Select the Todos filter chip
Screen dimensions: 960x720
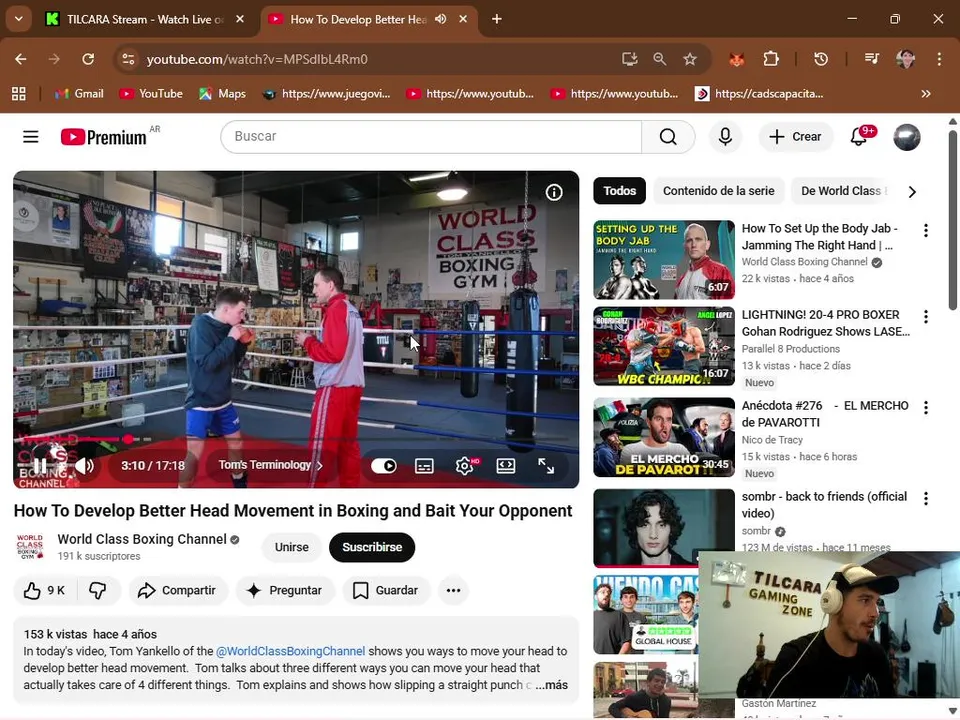coord(620,191)
